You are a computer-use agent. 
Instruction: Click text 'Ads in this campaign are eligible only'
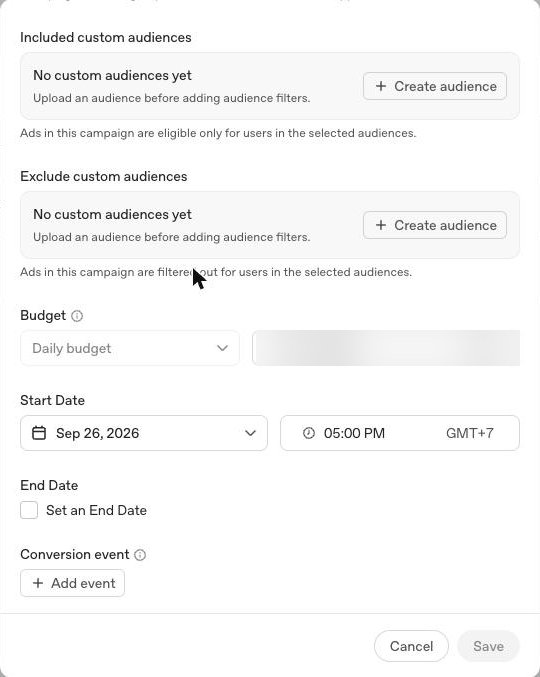pos(121,133)
